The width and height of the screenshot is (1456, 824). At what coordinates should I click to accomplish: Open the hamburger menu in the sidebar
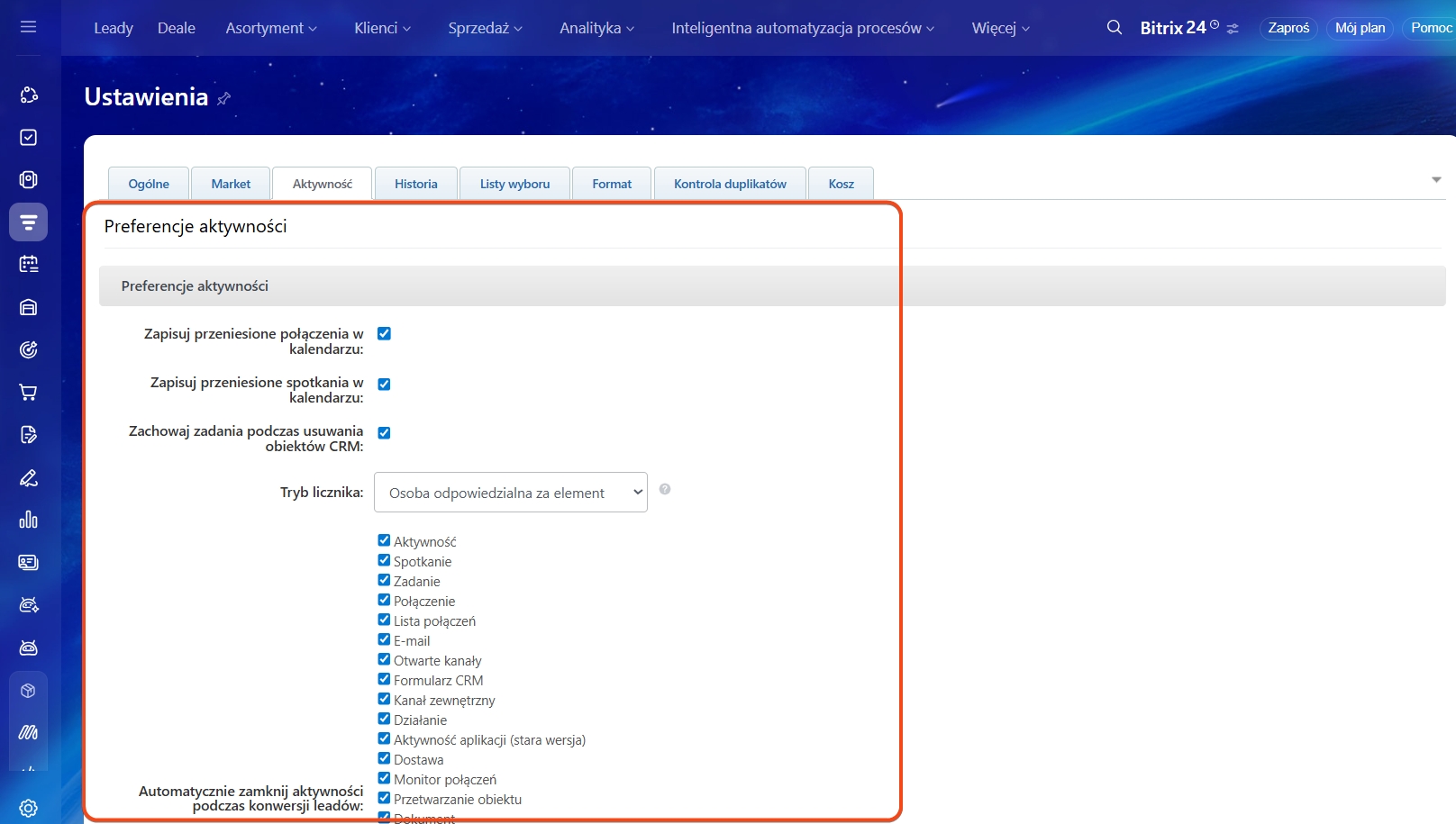click(x=28, y=27)
